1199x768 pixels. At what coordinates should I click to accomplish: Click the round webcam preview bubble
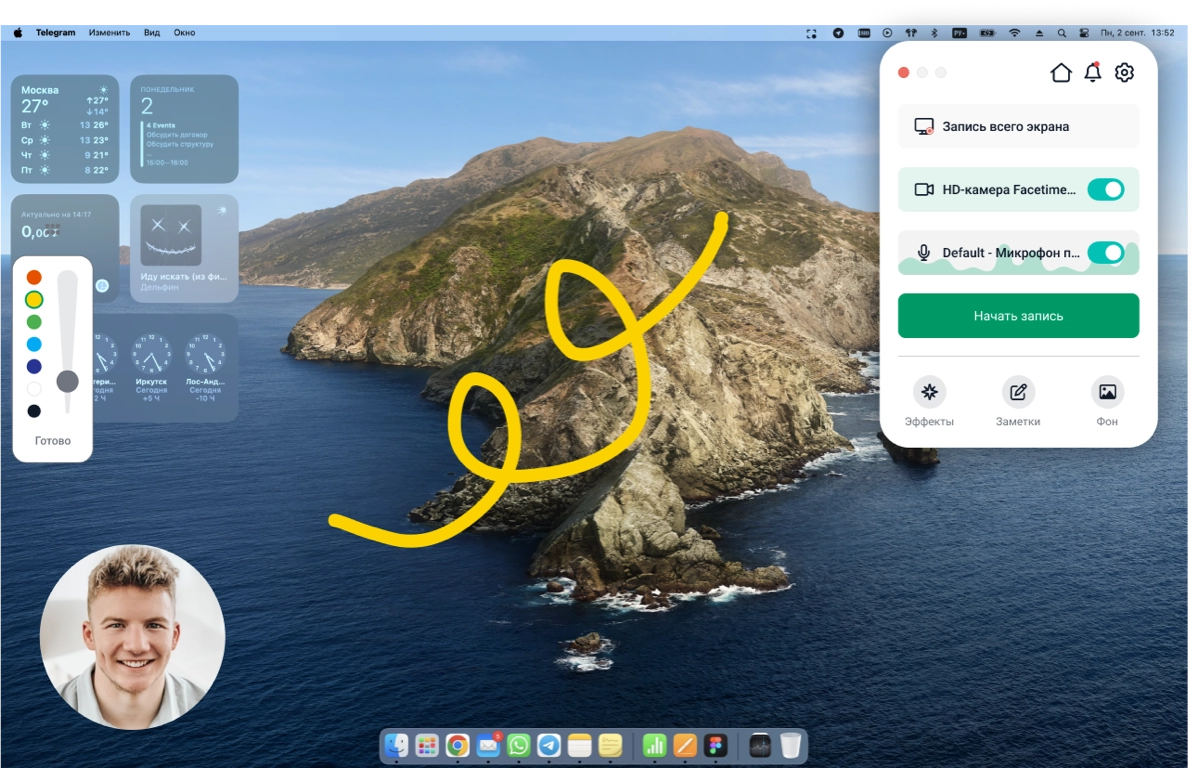coord(132,637)
